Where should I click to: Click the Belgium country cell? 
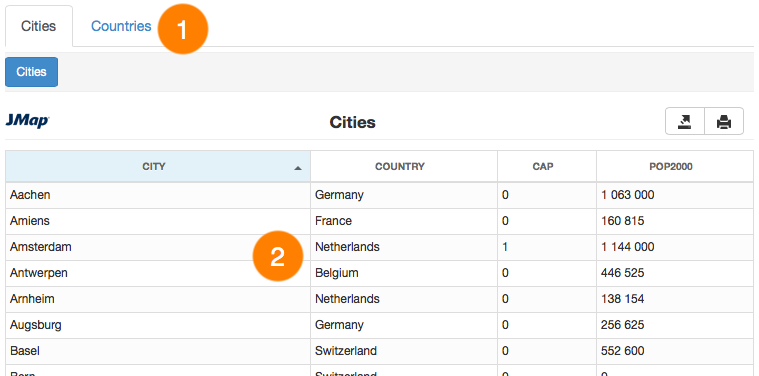point(337,273)
